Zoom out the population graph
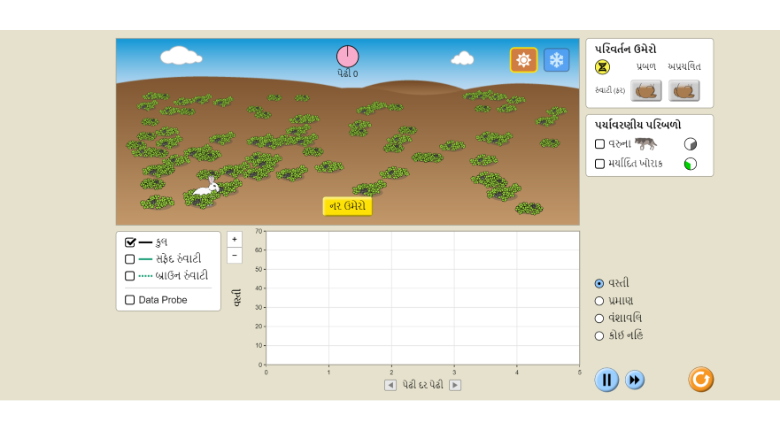 [x=234, y=255]
